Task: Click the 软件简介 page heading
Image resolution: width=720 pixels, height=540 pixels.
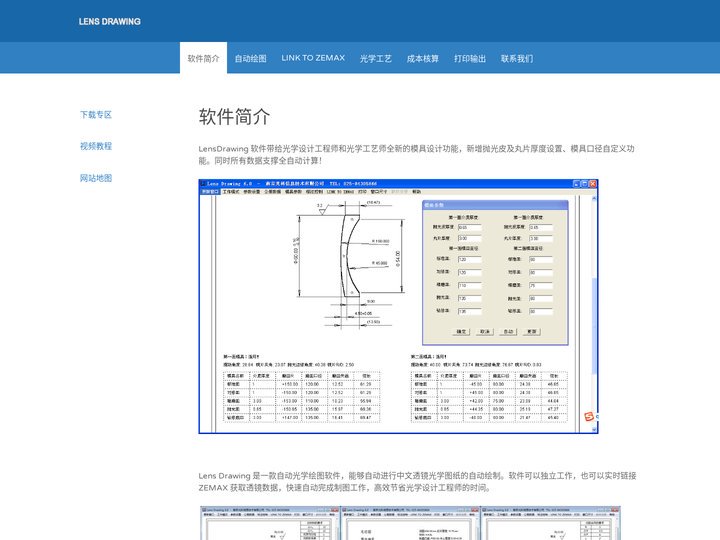Action: pyautogui.click(x=234, y=116)
